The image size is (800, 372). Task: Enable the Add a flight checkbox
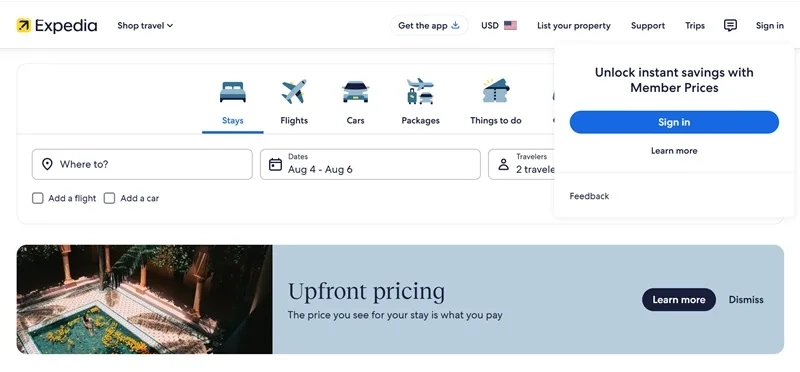click(x=38, y=198)
